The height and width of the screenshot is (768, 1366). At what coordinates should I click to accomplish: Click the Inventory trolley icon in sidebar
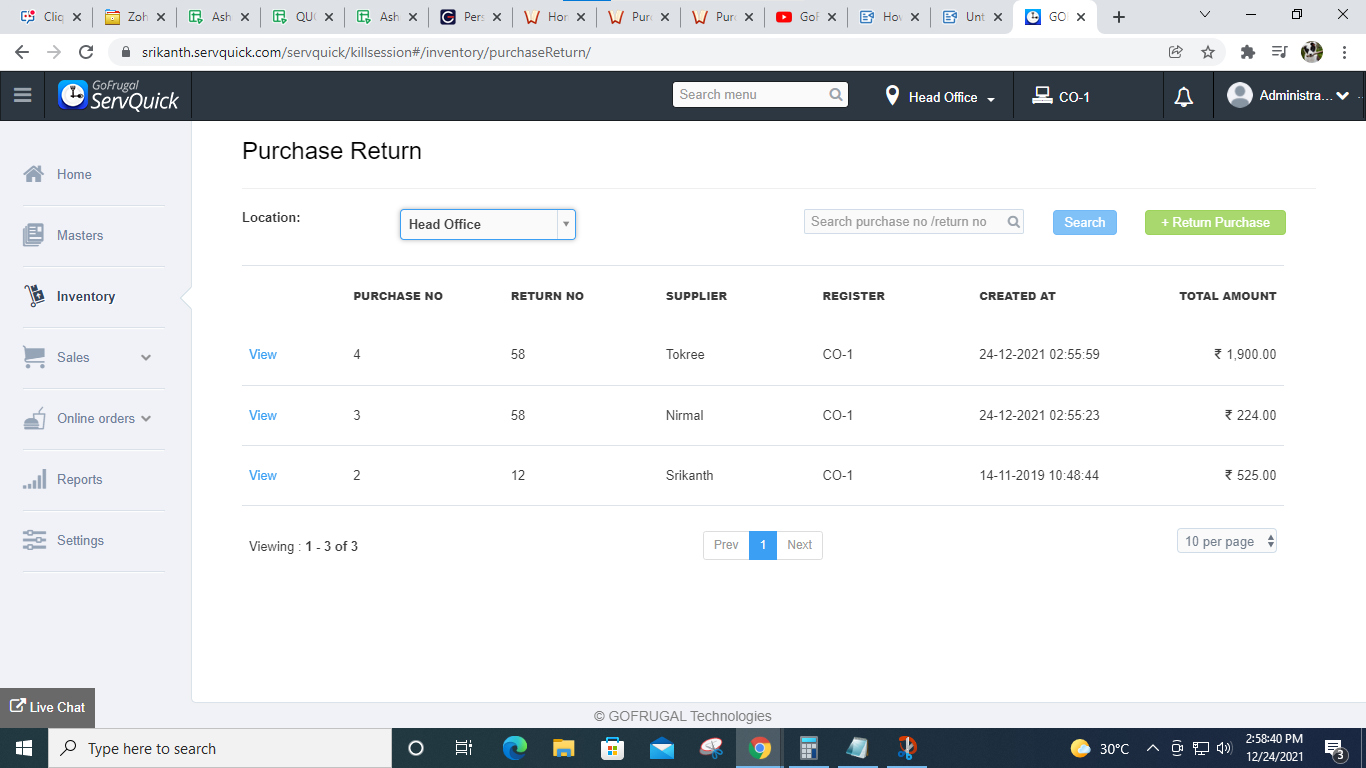(x=35, y=296)
